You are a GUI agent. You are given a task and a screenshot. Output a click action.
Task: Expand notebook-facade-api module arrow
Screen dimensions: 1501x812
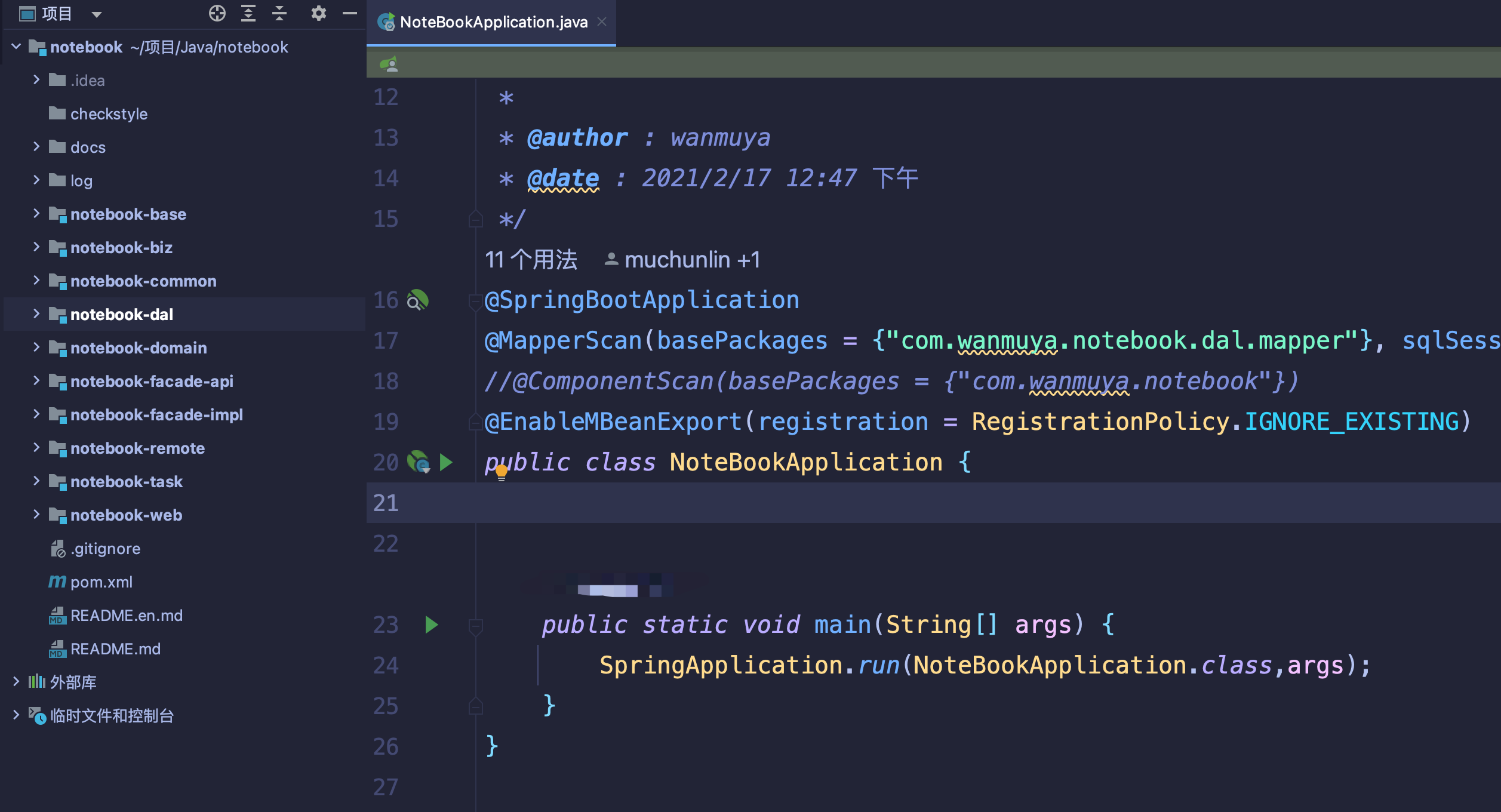coord(36,380)
